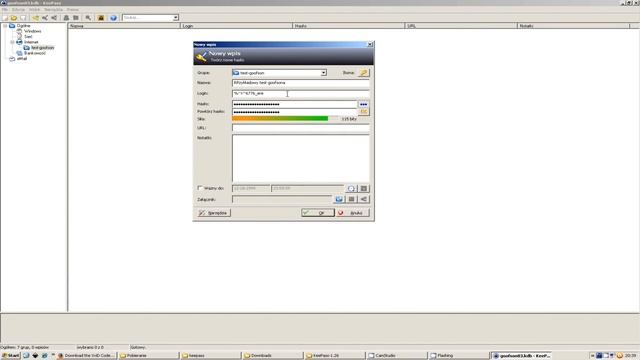Click the Narzędzia button in dialog

pyautogui.click(x=214, y=213)
